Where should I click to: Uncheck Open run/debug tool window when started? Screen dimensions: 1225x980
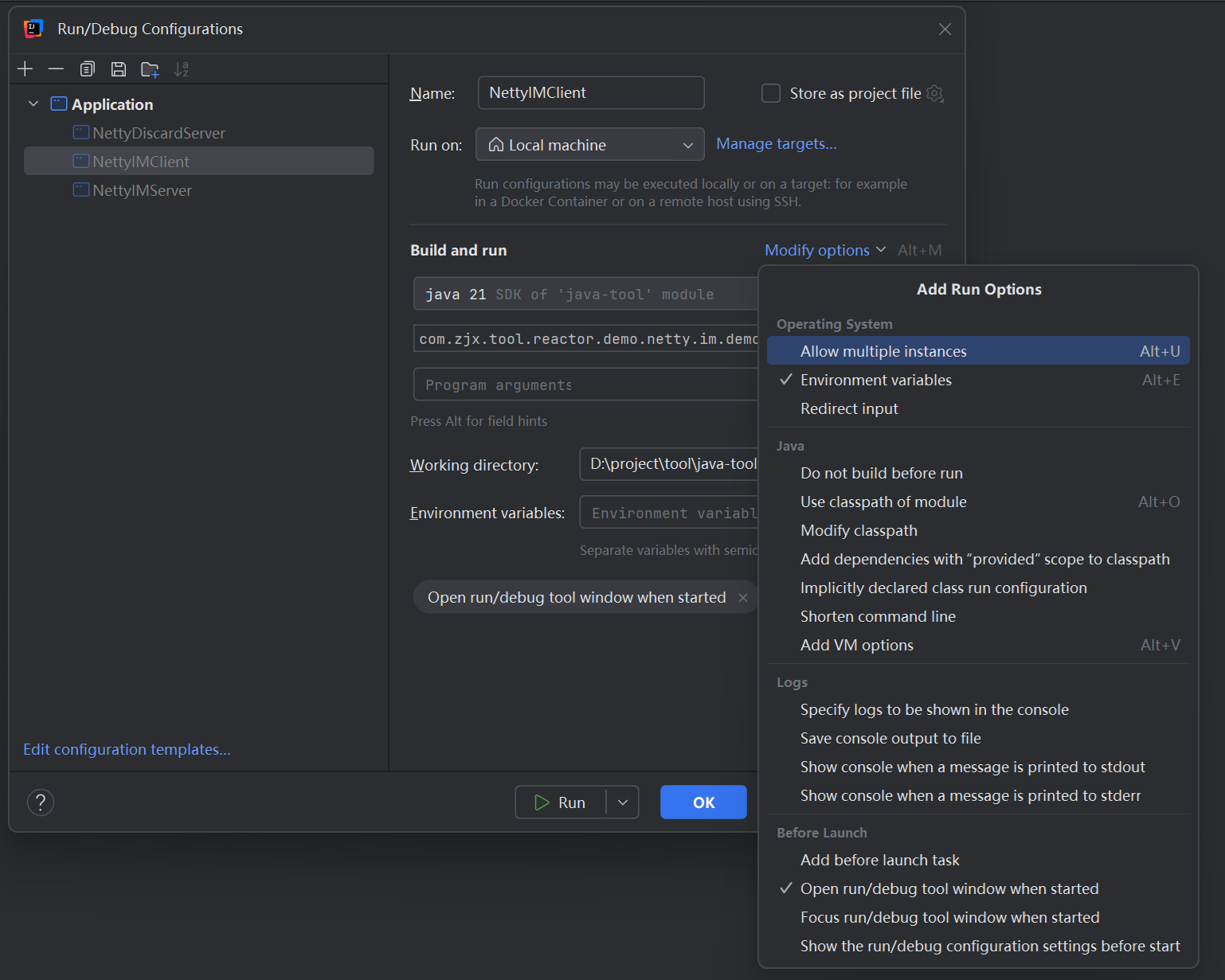(949, 889)
